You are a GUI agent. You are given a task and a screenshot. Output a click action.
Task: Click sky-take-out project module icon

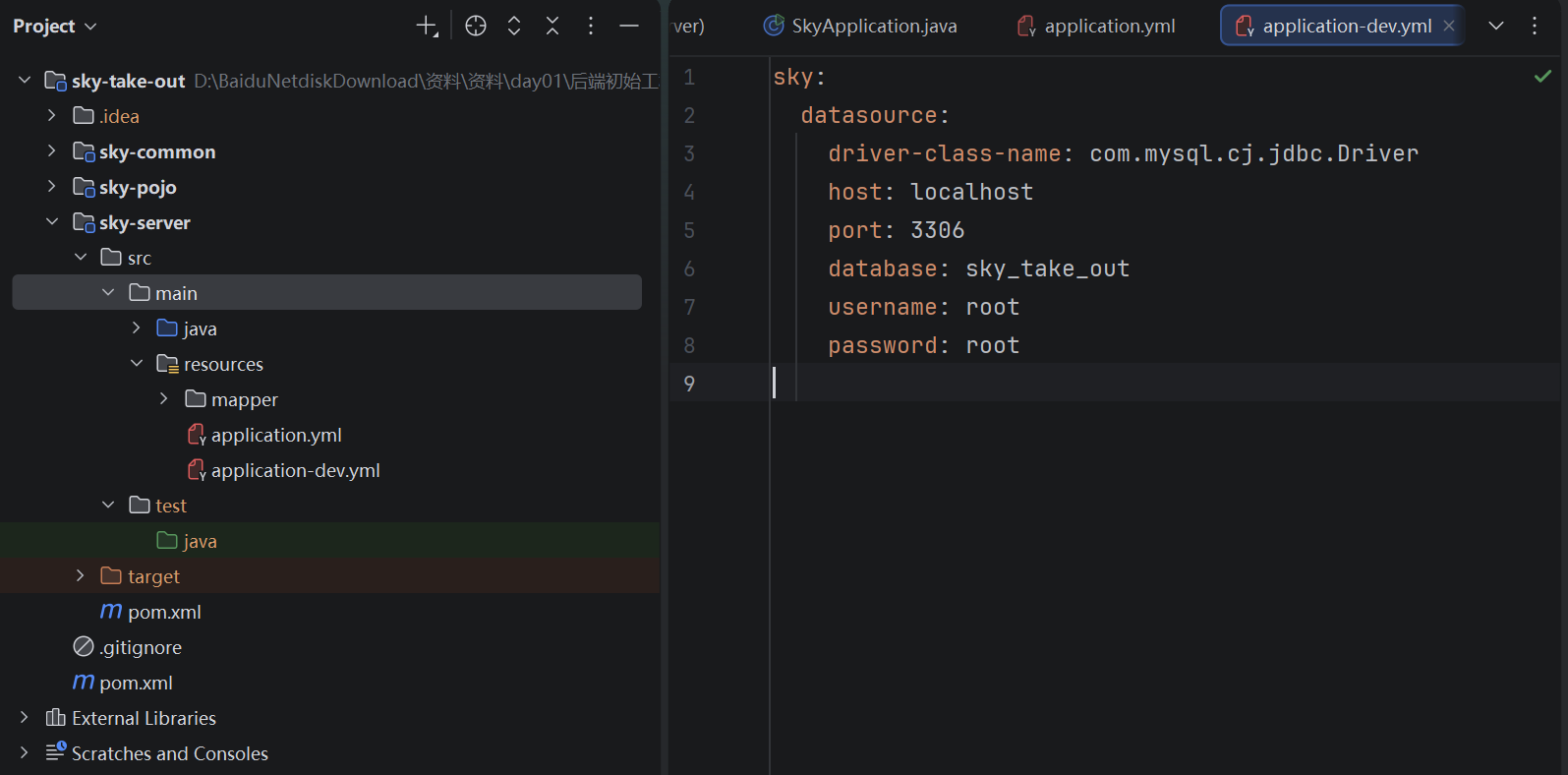56,81
